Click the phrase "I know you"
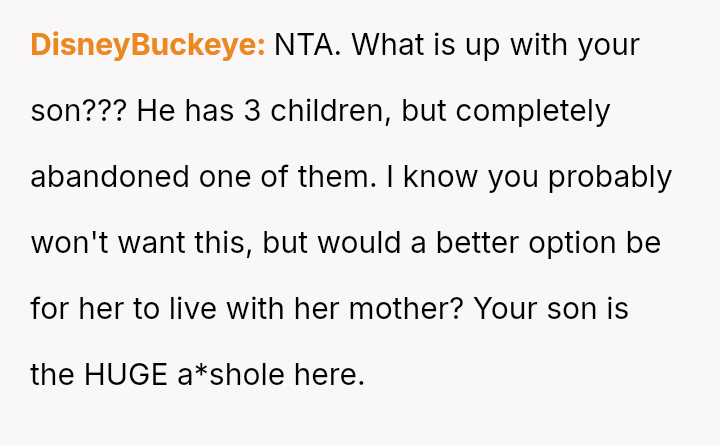 [457, 177]
